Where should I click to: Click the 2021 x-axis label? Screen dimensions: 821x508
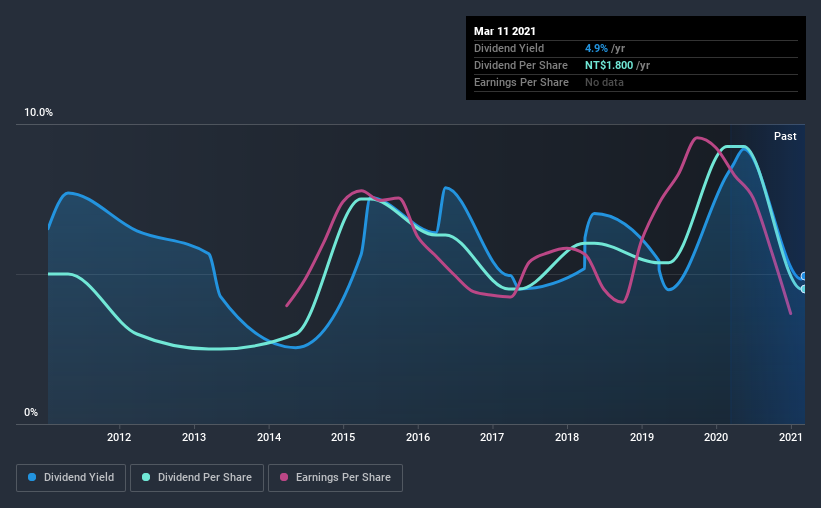pos(791,437)
